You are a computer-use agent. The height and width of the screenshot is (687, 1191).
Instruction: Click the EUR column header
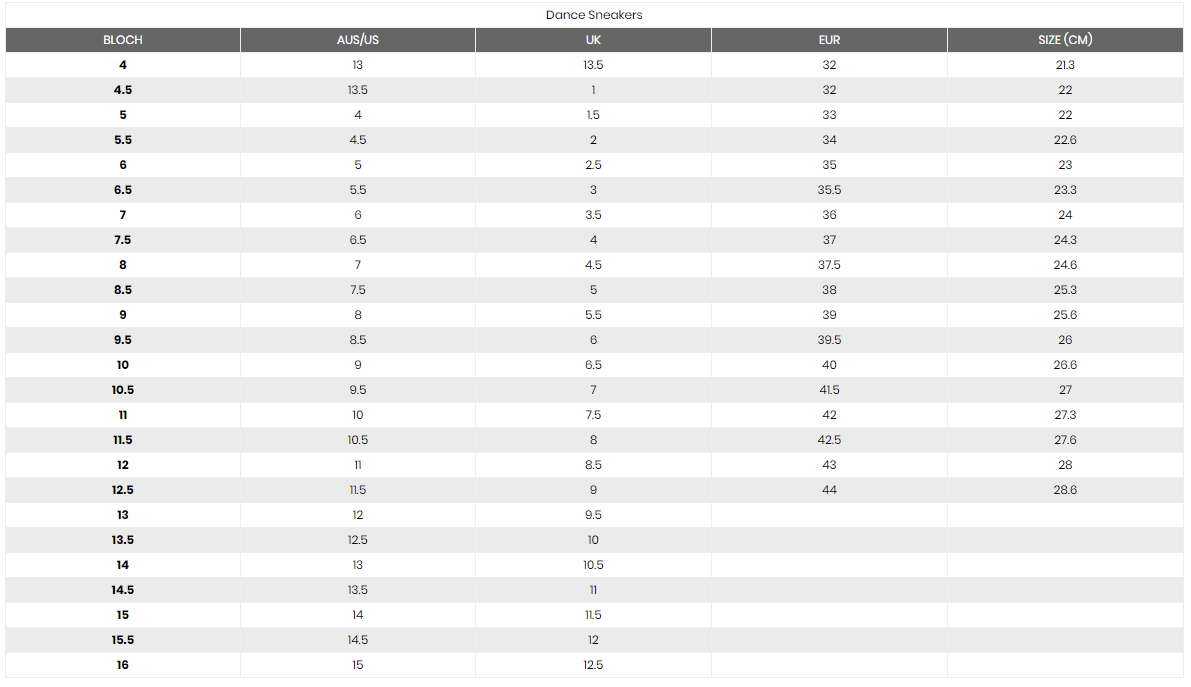[x=829, y=40]
